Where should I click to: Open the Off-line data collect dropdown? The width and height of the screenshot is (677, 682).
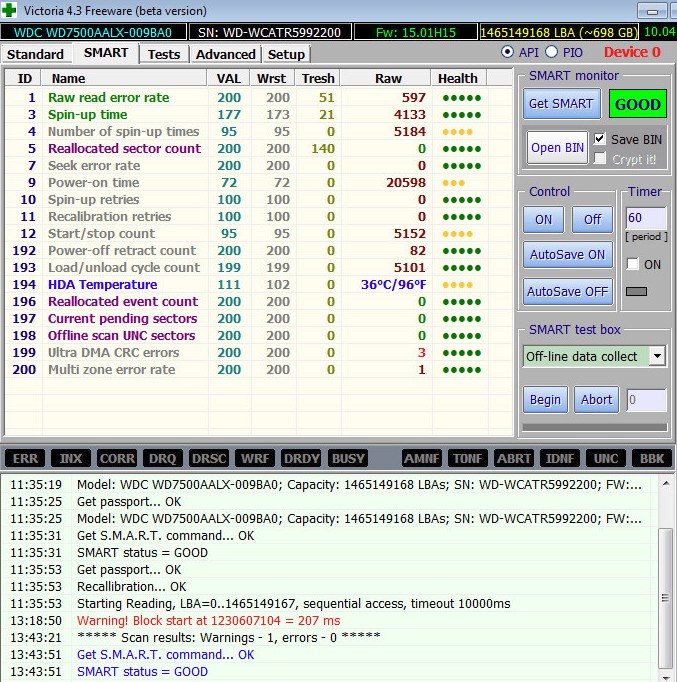point(656,356)
